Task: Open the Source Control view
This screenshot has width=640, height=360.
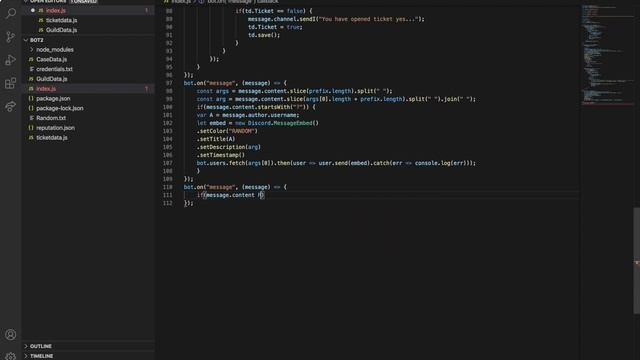Action: pos(11,37)
